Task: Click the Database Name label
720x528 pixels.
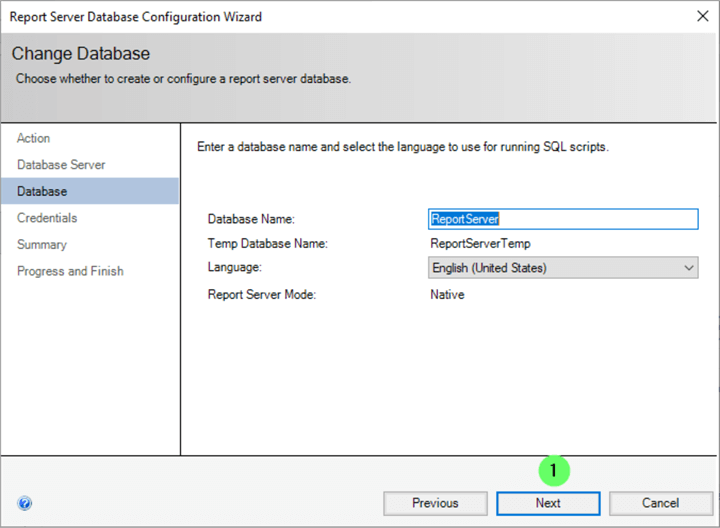Action: click(253, 219)
